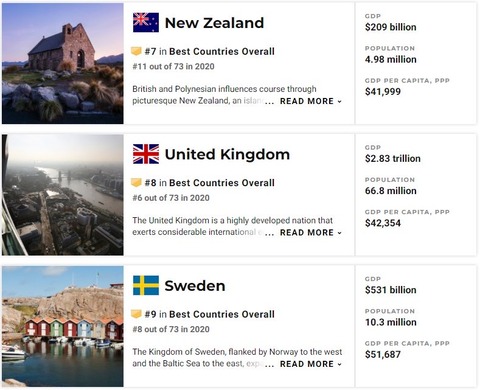
Task: Click New Zealand's $209 billion GDP value
Action: pyautogui.click(x=391, y=27)
